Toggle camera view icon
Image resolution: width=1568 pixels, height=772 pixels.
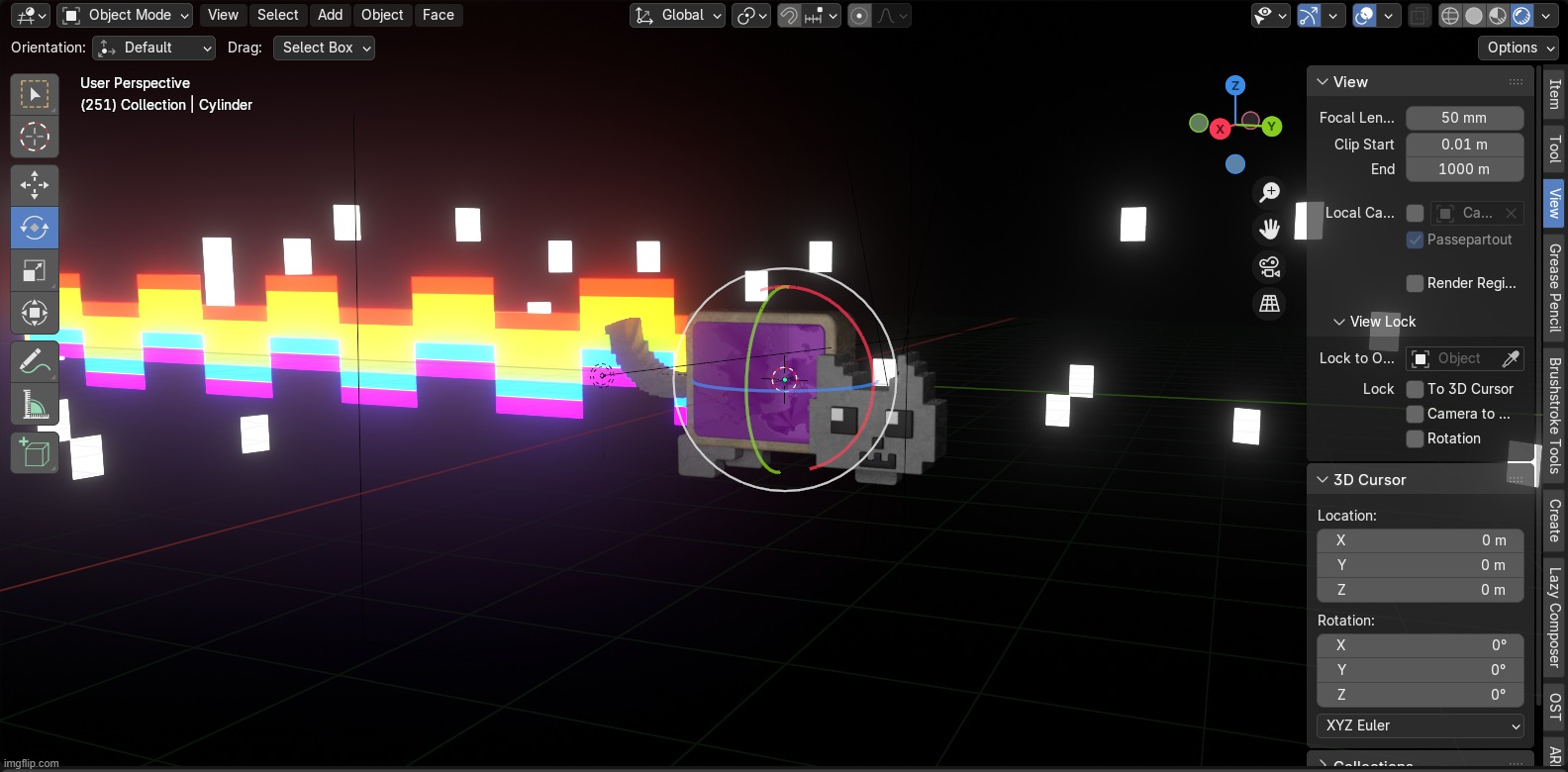pos(1269,266)
